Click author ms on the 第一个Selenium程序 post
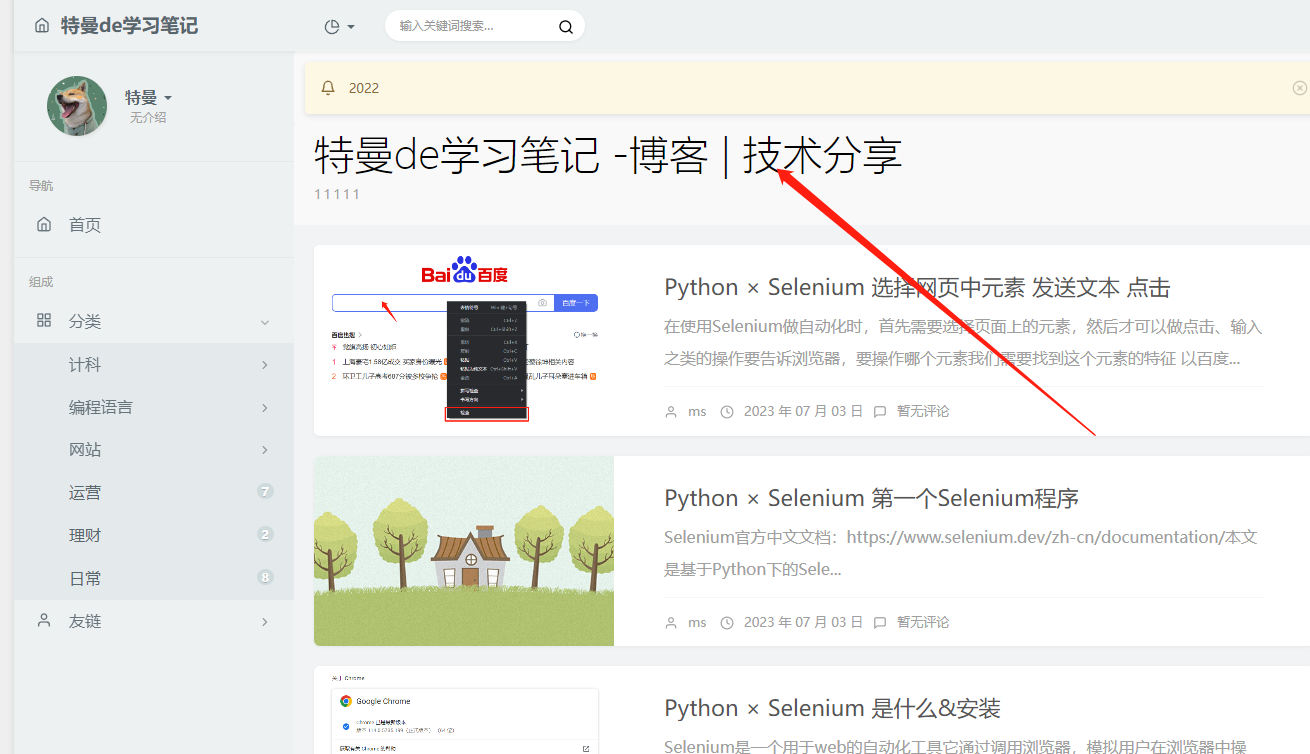Viewport: 1310px width, 754px height. (x=697, y=622)
